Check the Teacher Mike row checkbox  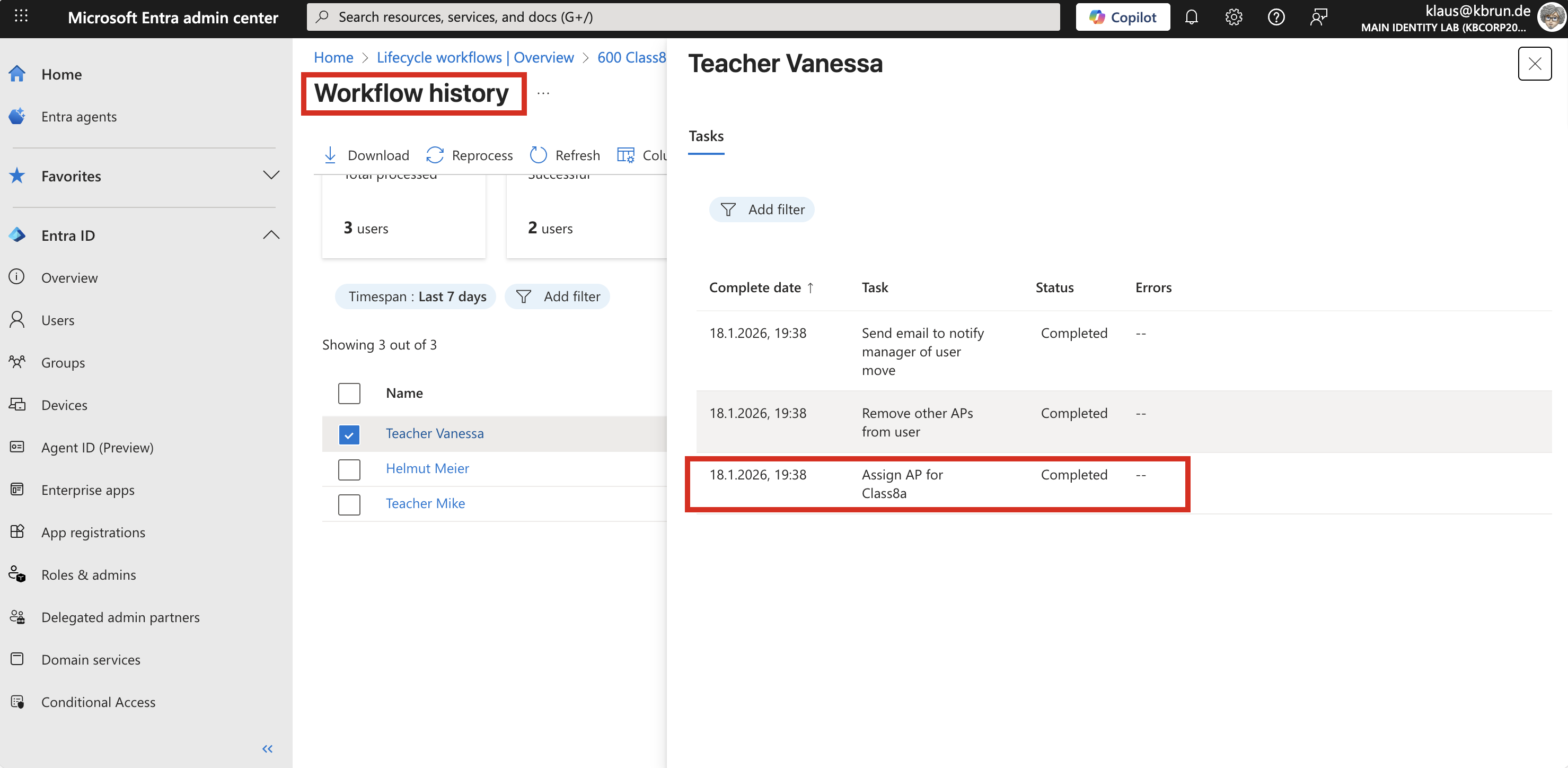(x=349, y=504)
